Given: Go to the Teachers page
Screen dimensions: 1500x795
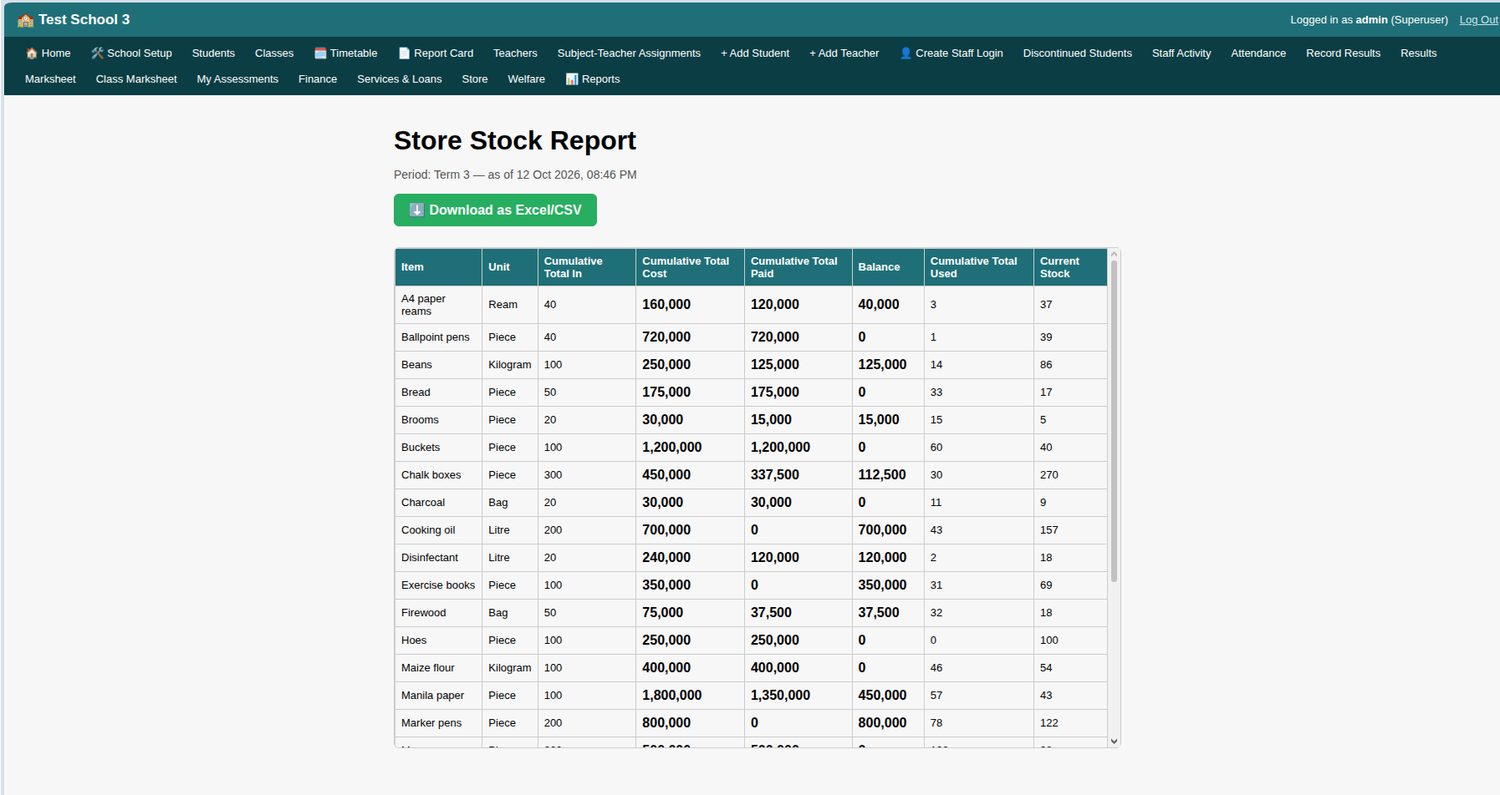Looking at the screenshot, I should click(x=515, y=53).
